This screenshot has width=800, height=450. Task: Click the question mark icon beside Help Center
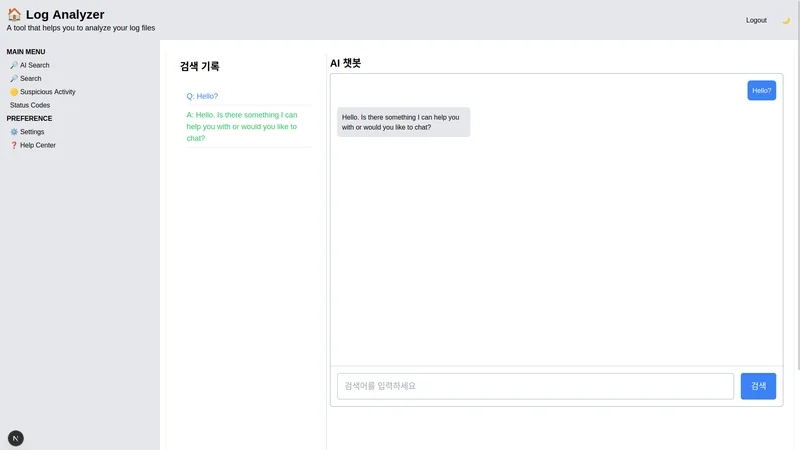pyautogui.click(x=14, y=145)
